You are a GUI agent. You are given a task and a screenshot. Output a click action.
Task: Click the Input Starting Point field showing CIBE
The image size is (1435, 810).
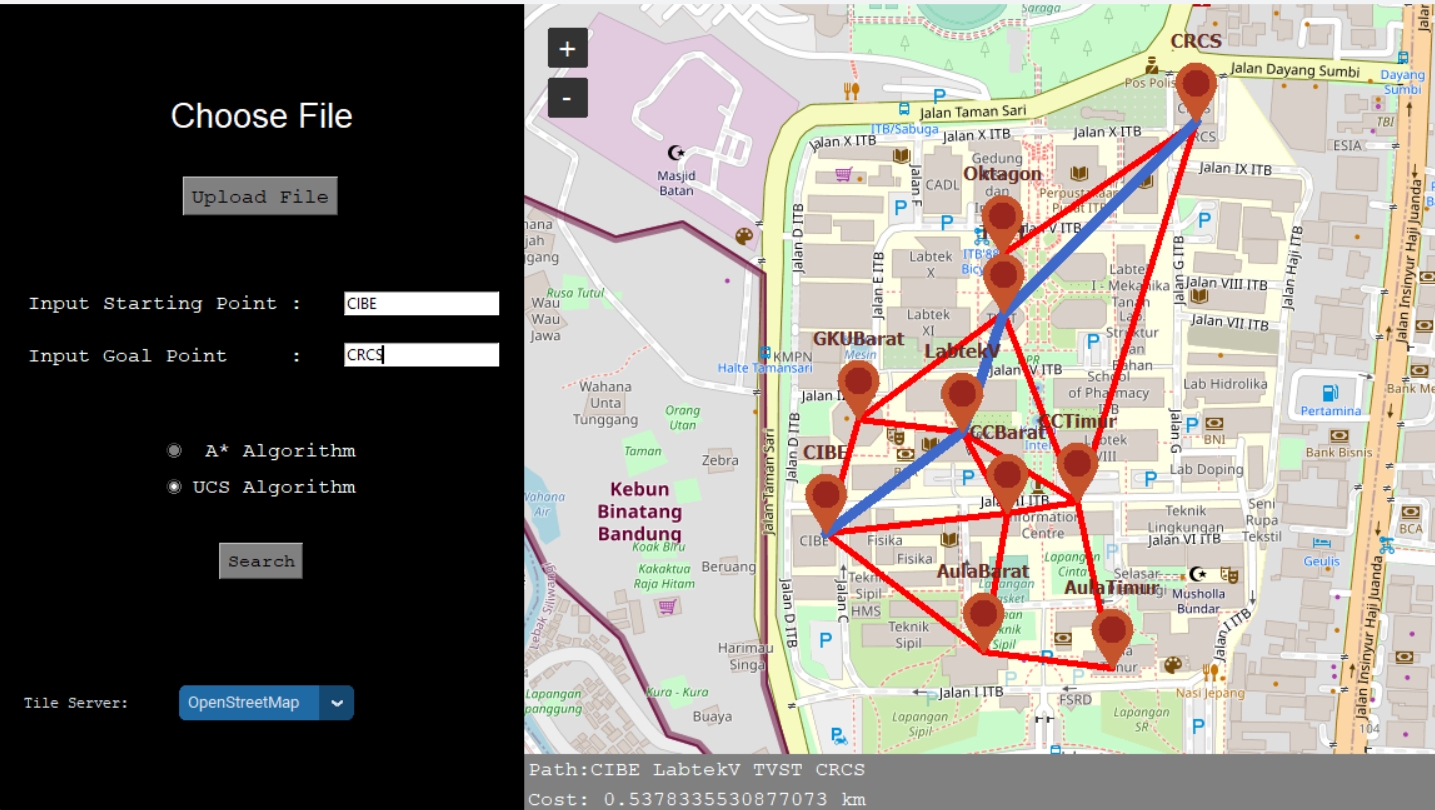421,302
